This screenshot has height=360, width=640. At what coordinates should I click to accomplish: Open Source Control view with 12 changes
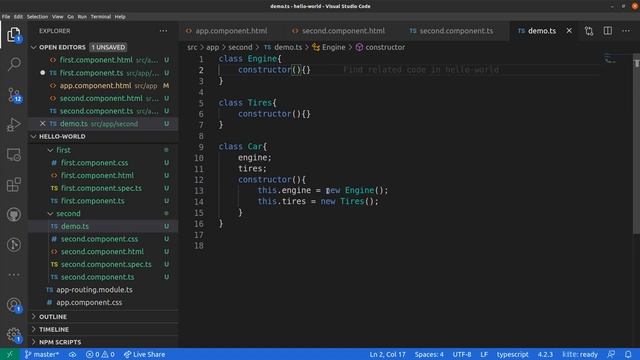click(14, 95)
